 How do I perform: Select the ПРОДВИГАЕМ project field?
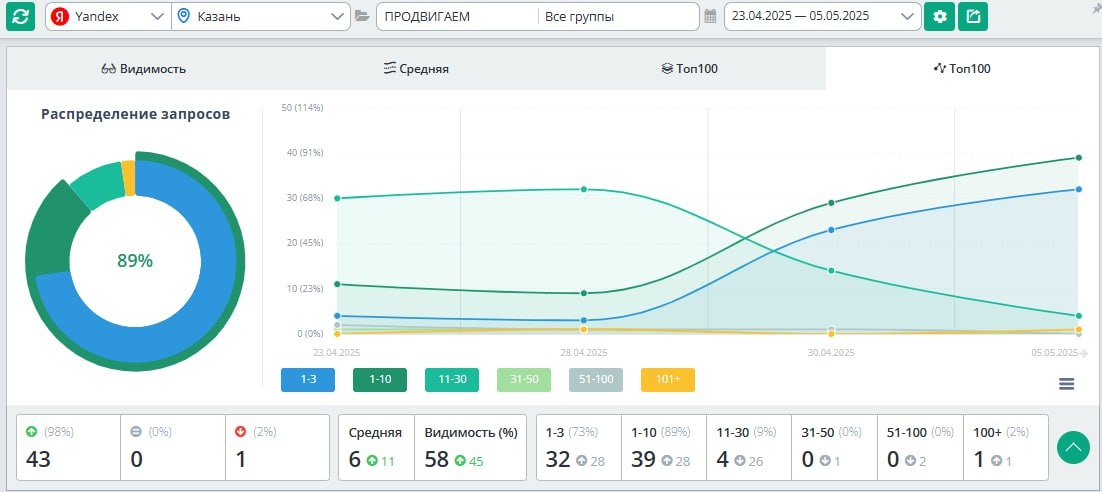pyautogui.click(x=457, y=17)
